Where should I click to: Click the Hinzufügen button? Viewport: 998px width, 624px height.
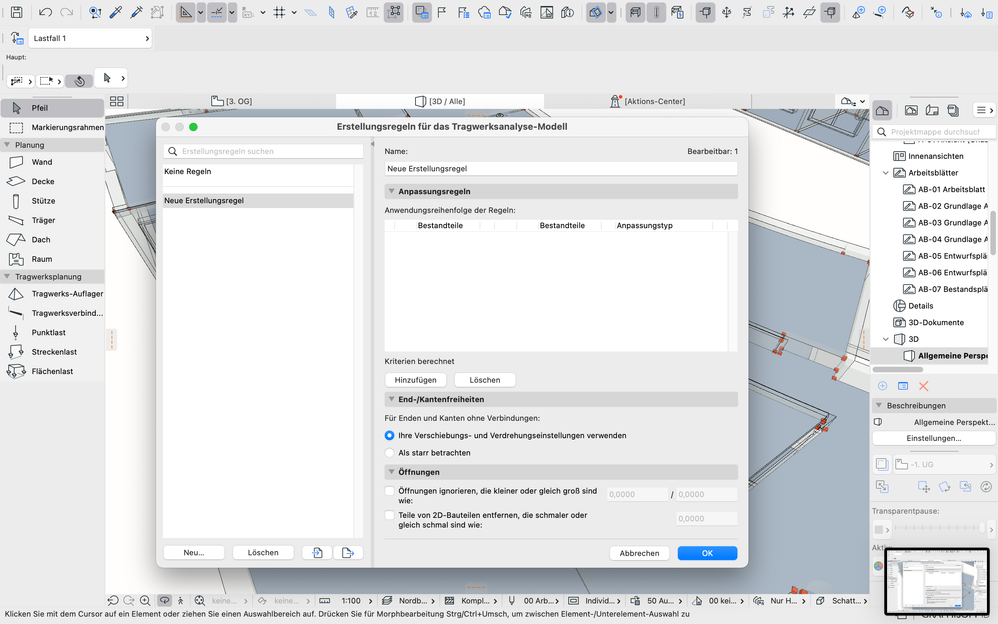click(415, 380)
